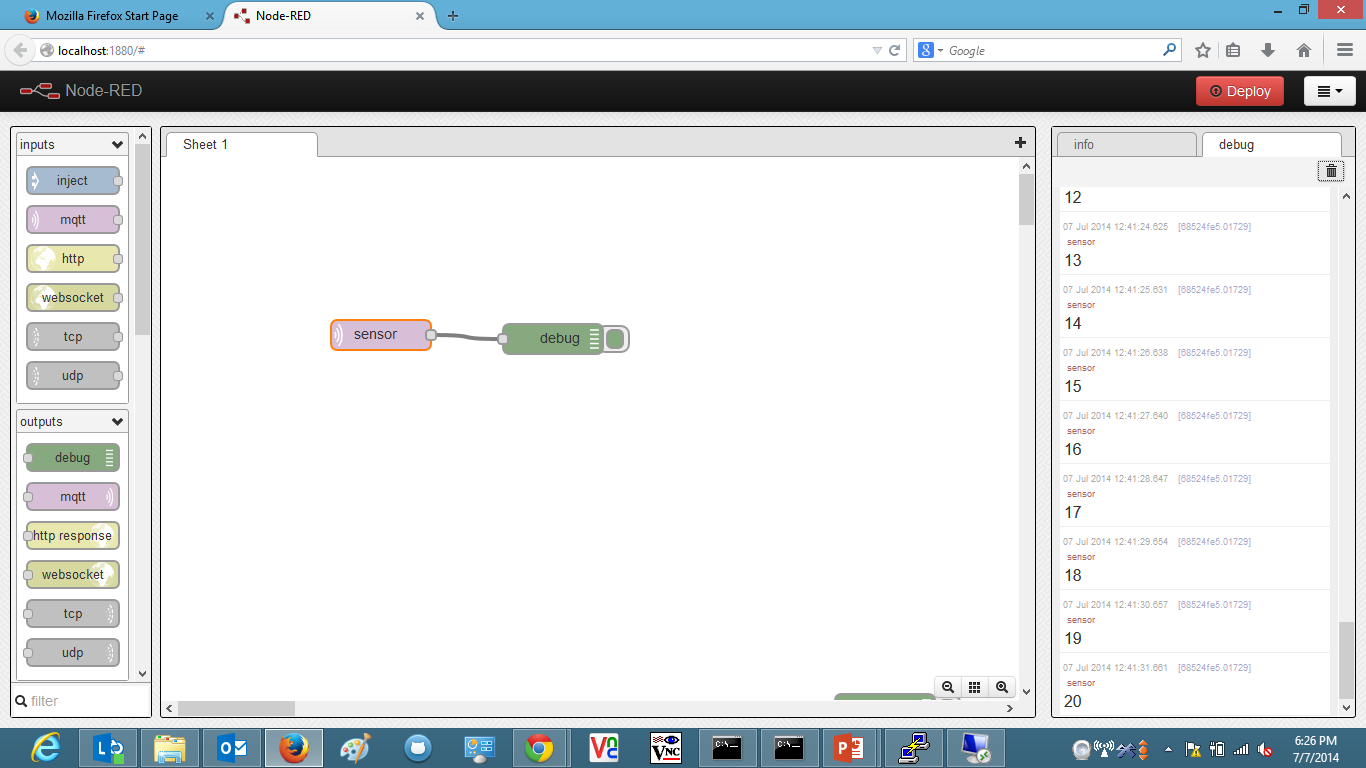
Task: Show hidden system tray icons
Action: pyautogui.click(x=1168, y=748)
